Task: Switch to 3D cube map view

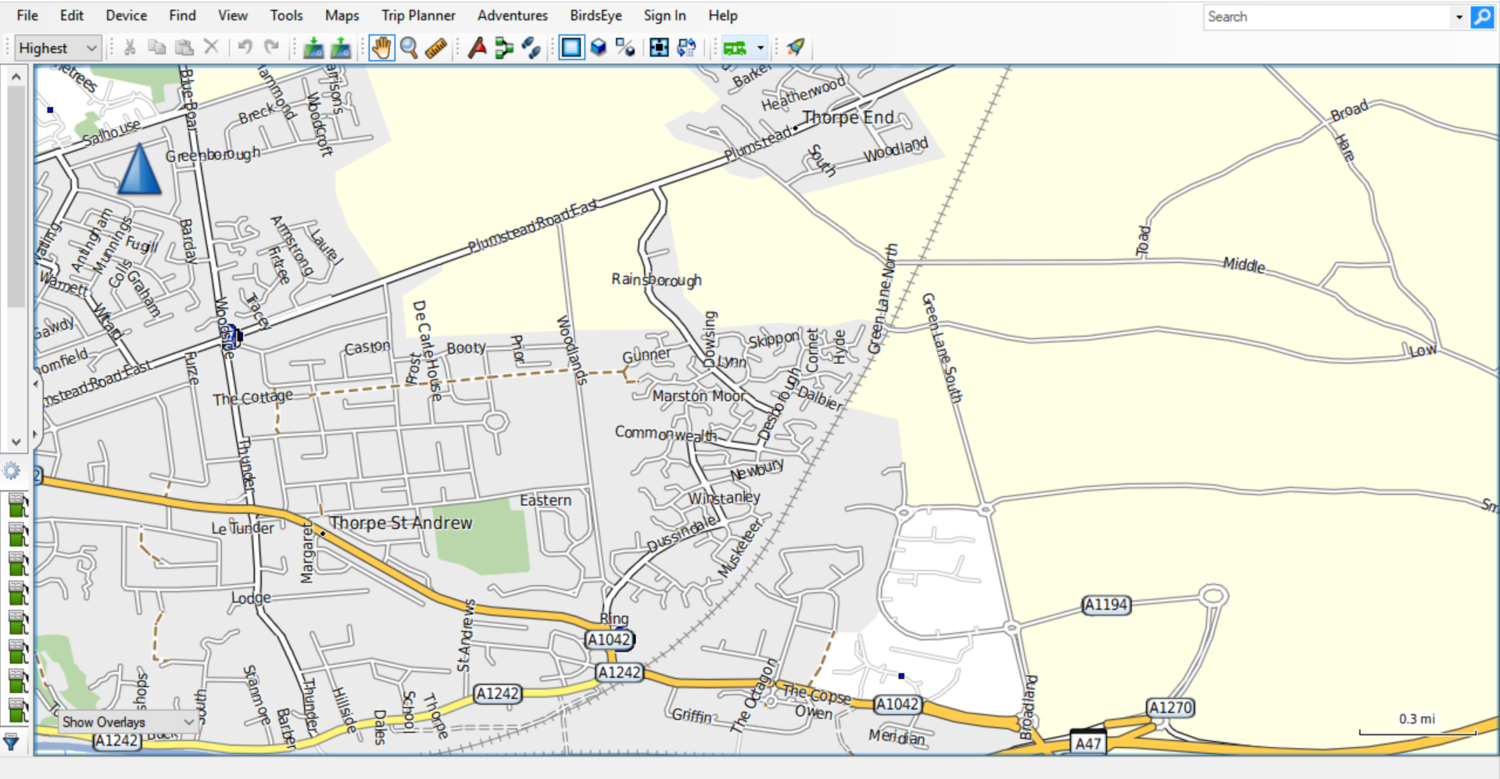Action: click(x=598, y=47)
